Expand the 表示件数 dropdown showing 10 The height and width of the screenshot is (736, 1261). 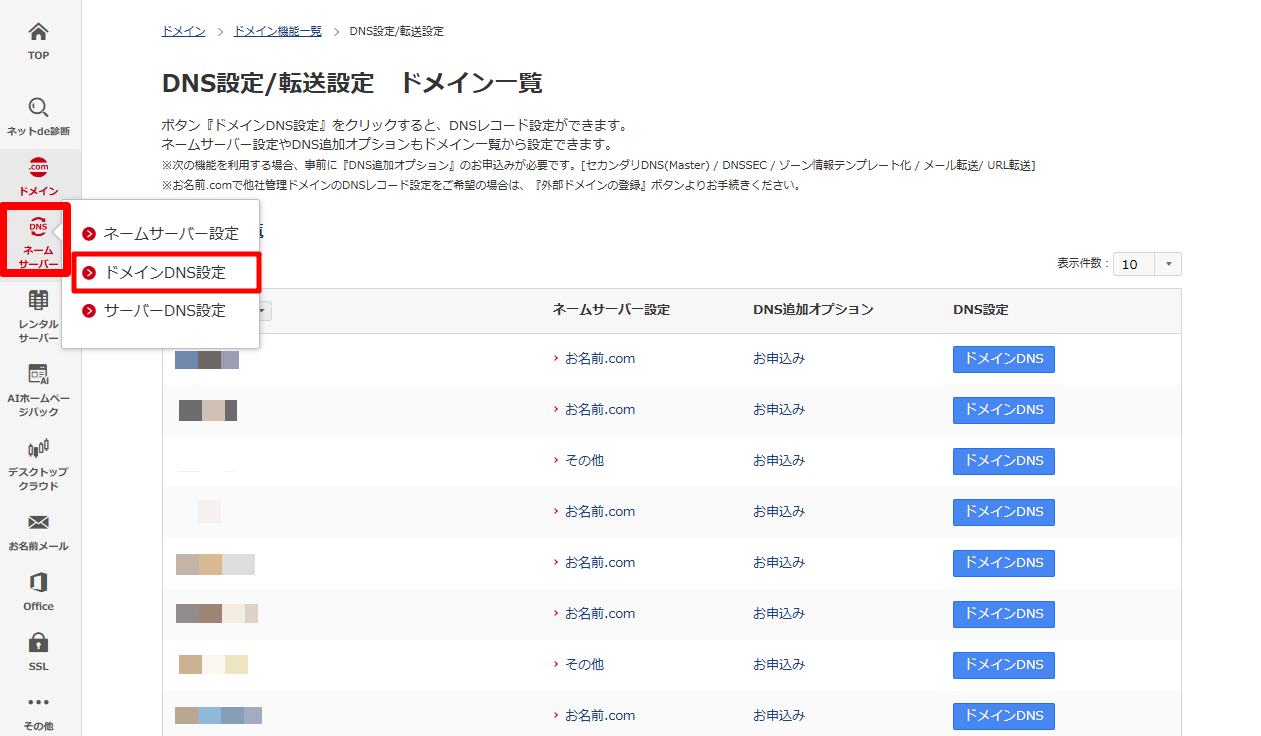coord(1147,264)
